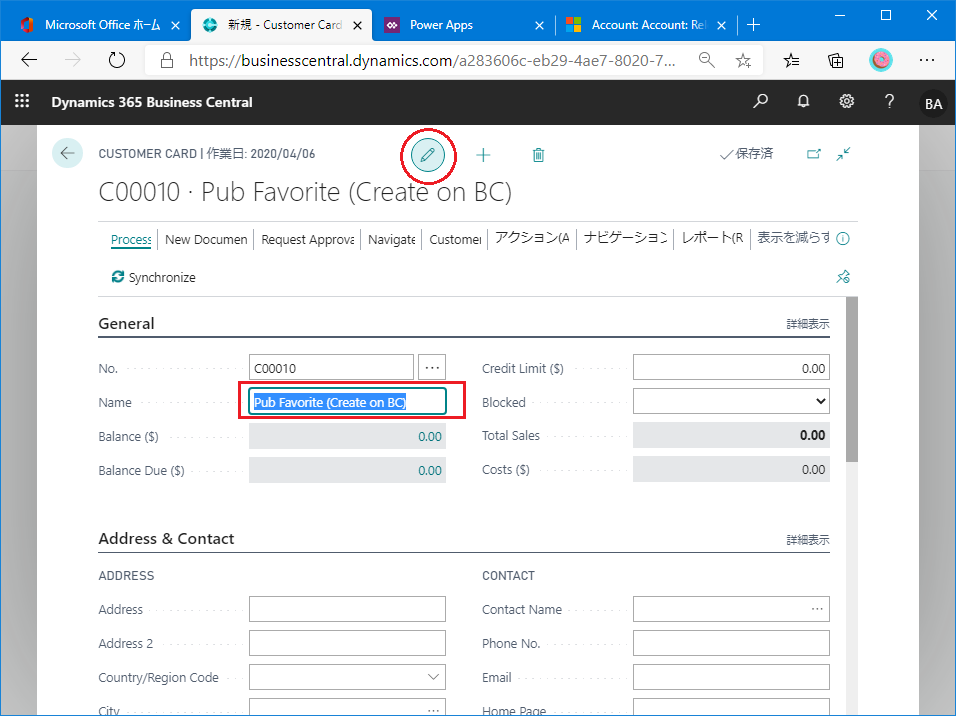Switch to the Account browser tab
This screenshot has width=956, height=716.
(x=648, y=25)
